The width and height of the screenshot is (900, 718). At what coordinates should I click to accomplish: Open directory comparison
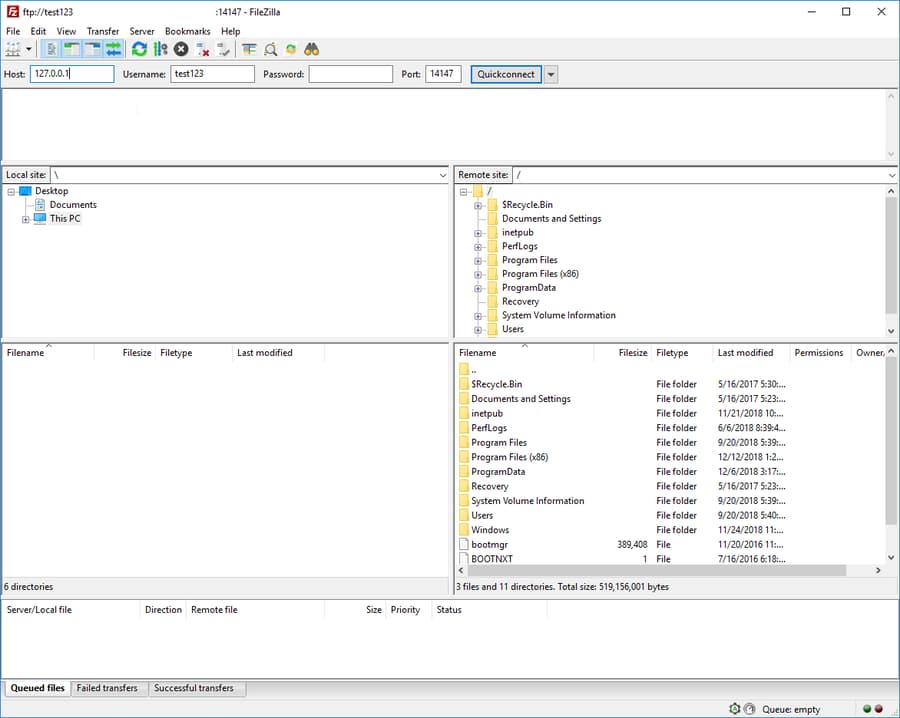270,49
